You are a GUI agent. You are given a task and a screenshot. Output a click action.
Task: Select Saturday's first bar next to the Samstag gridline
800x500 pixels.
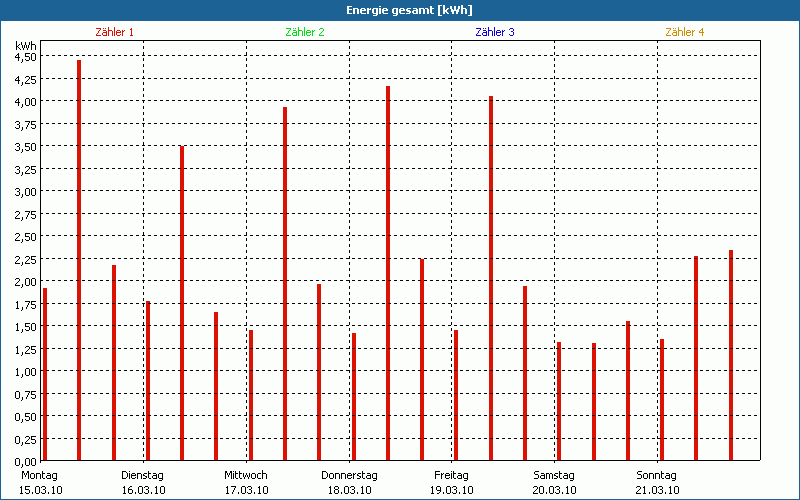click(x=559, y=401)
